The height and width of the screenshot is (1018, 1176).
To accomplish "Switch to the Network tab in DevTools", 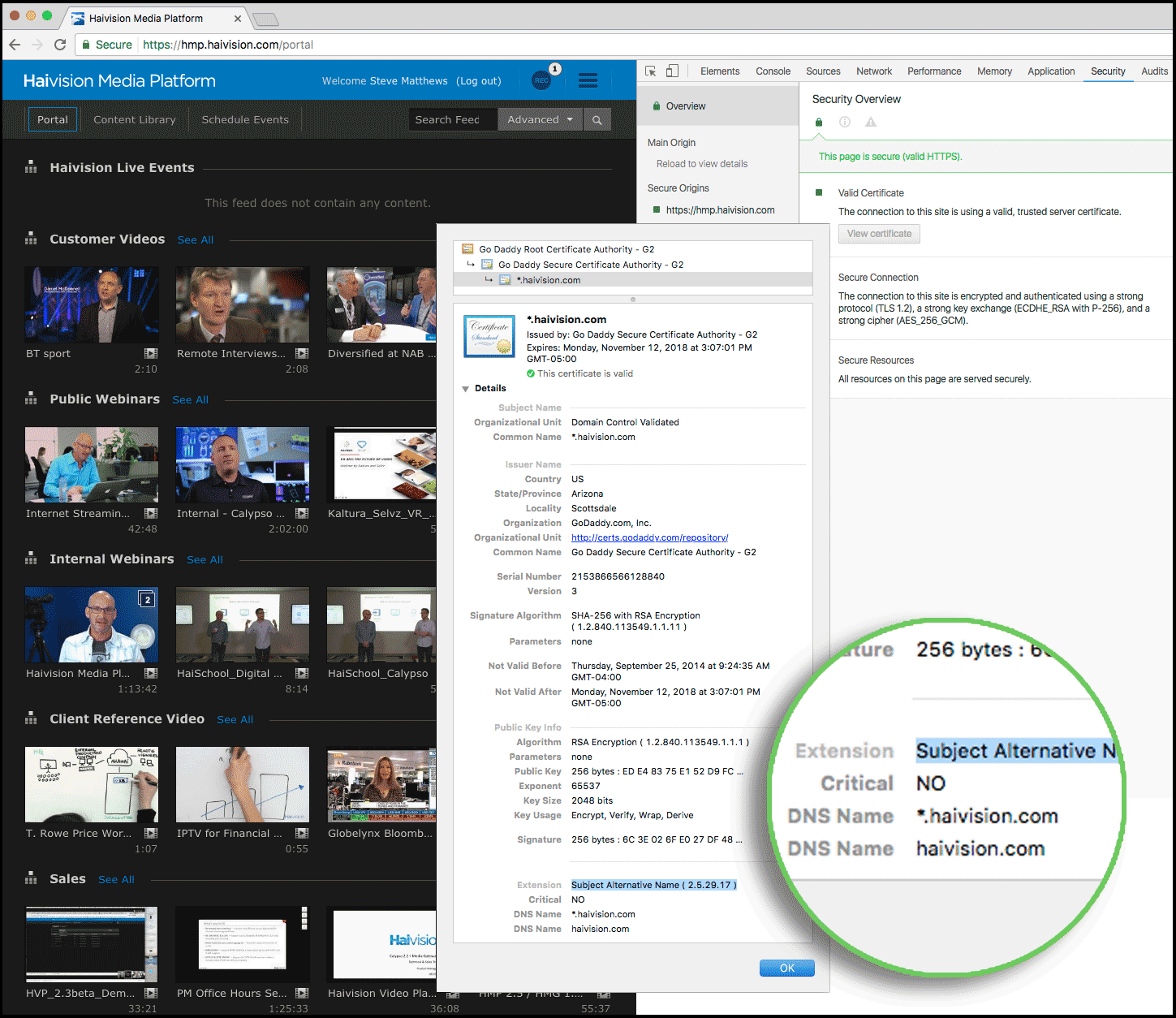I will (x=873, y=71).
